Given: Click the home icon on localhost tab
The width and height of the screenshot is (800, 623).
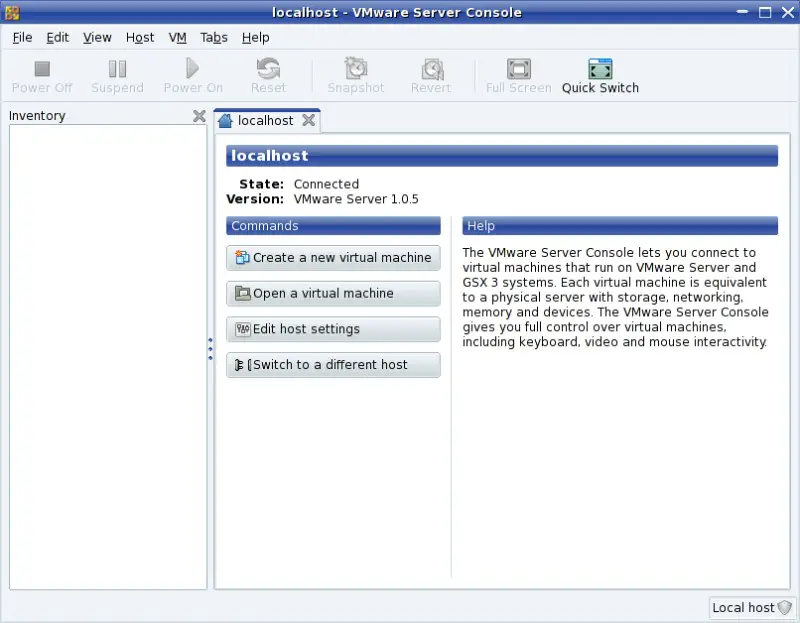Looking at the screenshot, I should pyautogui.click(x=225, y=121).
